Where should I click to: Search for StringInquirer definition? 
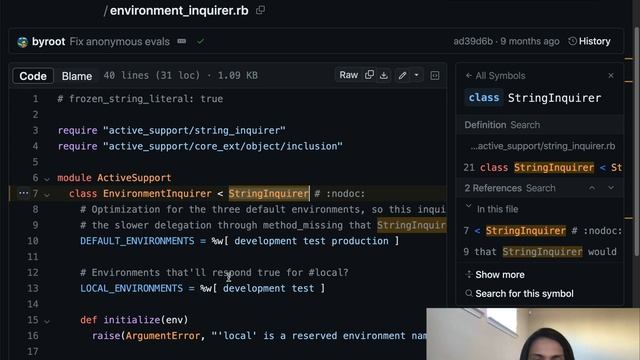(525, 125)
